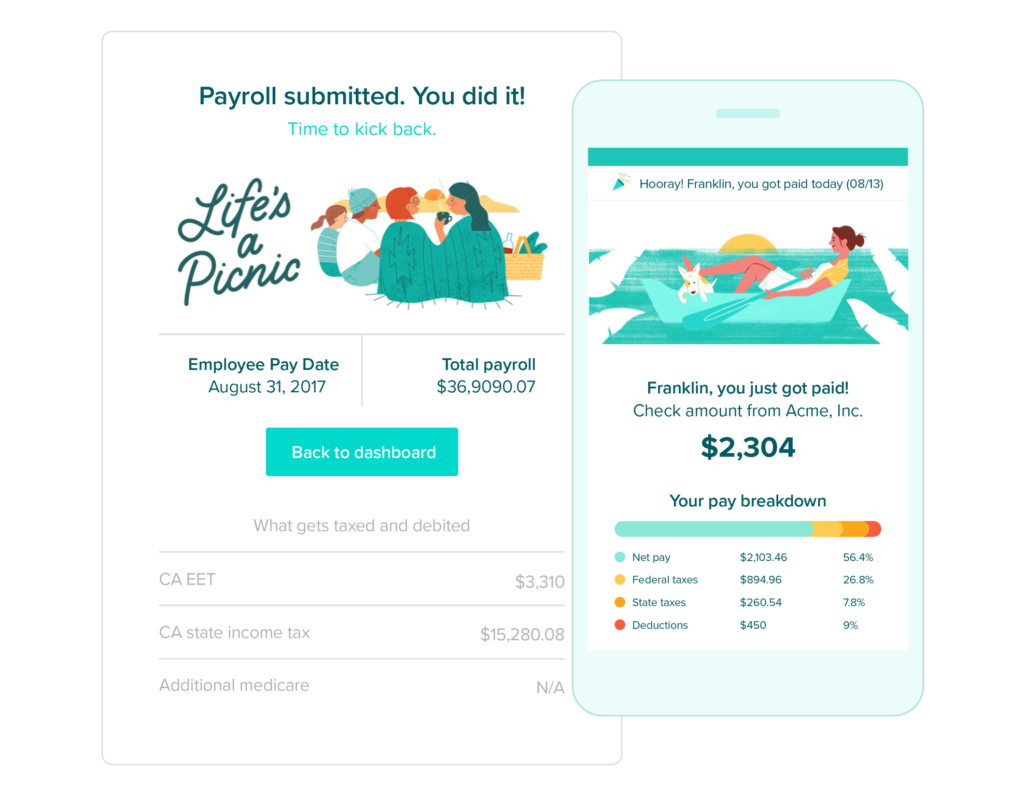This screenshot has height=796, width=1024.
Task: Open the Life's a Picnic illustration
Action: 361,243
